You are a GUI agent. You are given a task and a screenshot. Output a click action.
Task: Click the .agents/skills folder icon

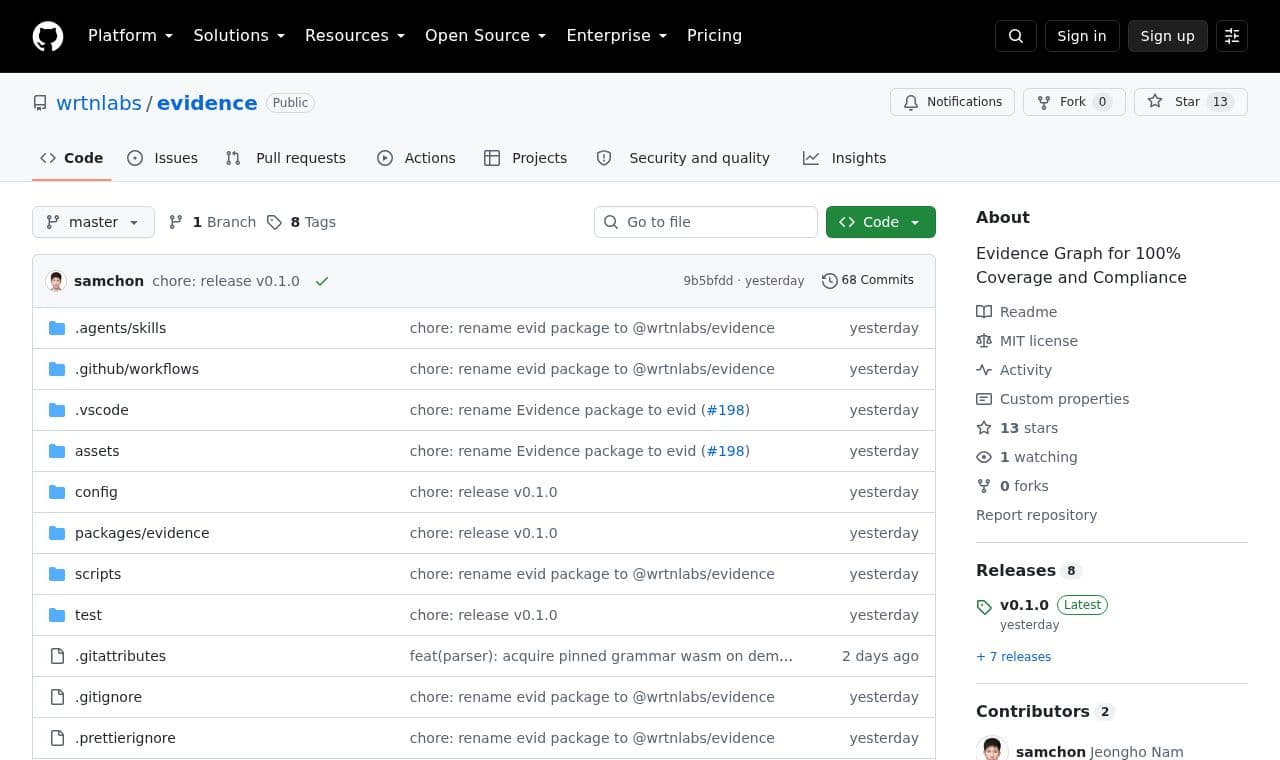(57, 328)
